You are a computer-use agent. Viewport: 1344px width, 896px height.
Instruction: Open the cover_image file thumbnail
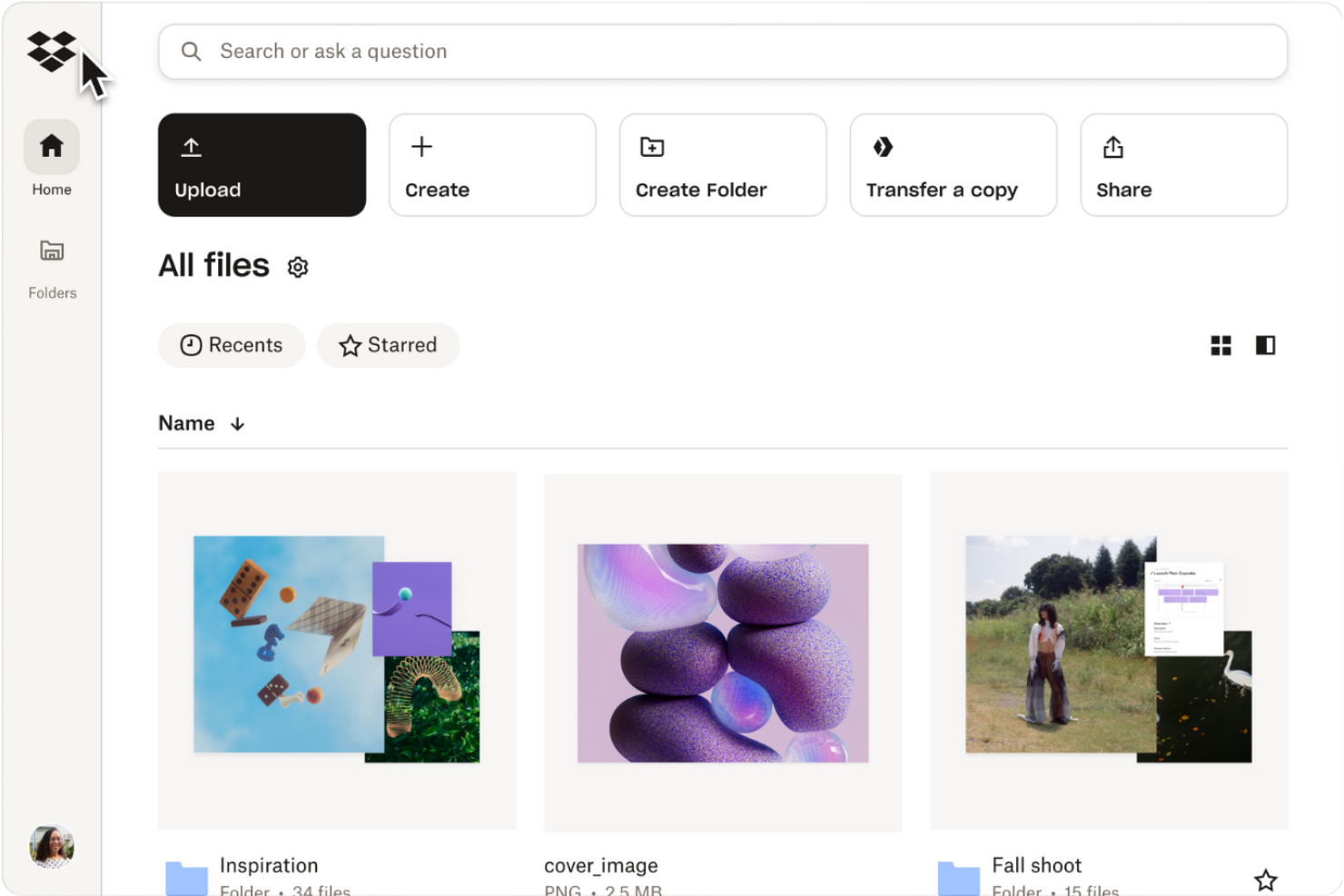722,650
